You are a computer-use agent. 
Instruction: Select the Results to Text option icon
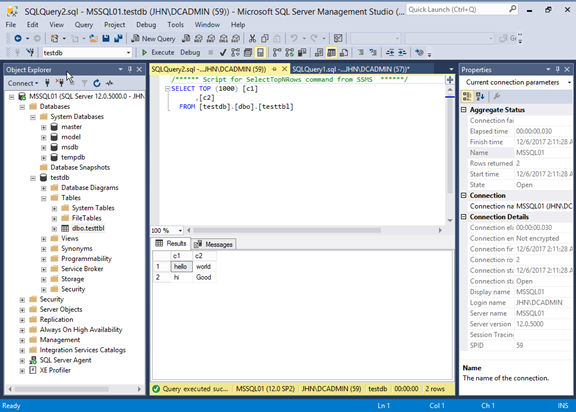pyautogui.click(x=319, y=53)
